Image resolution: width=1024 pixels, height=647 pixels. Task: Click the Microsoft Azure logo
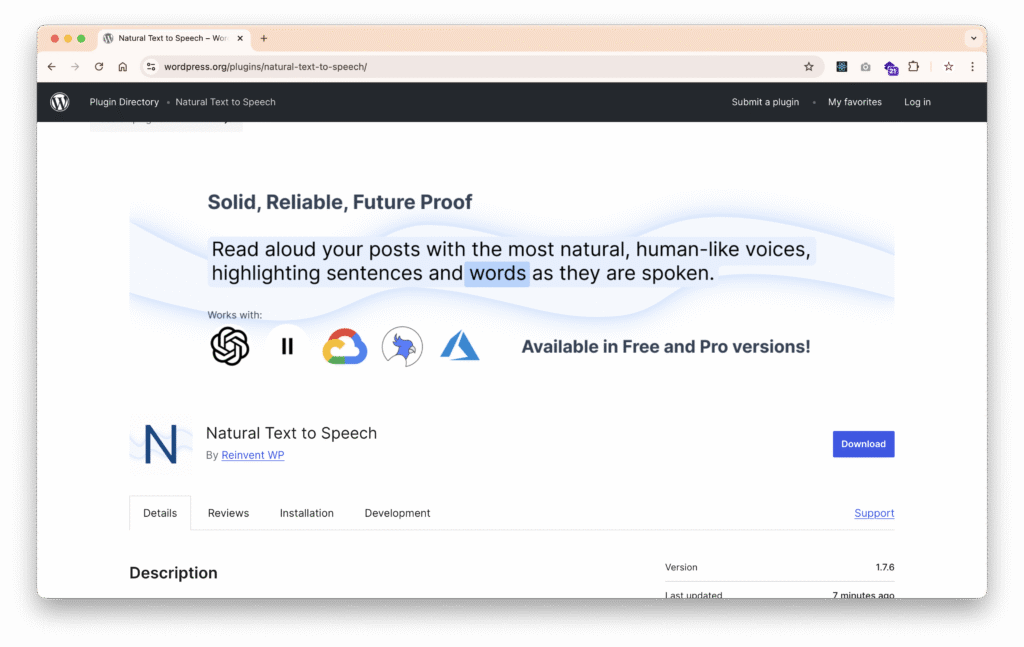tap(460, 346)
